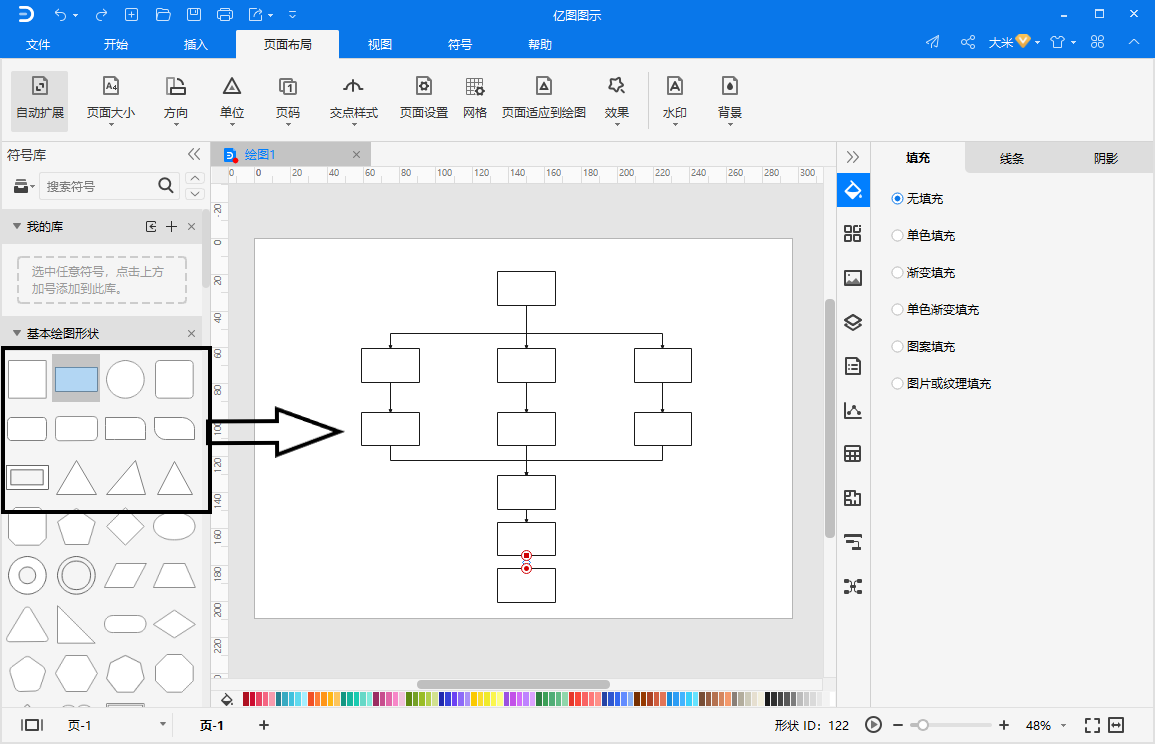Click the horizontal canvas scrollbar

(x=513, y=684)
